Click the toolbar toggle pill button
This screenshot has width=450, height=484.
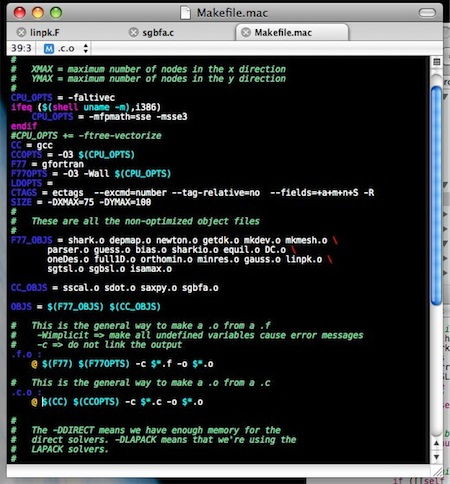click(x=427, y=13)
